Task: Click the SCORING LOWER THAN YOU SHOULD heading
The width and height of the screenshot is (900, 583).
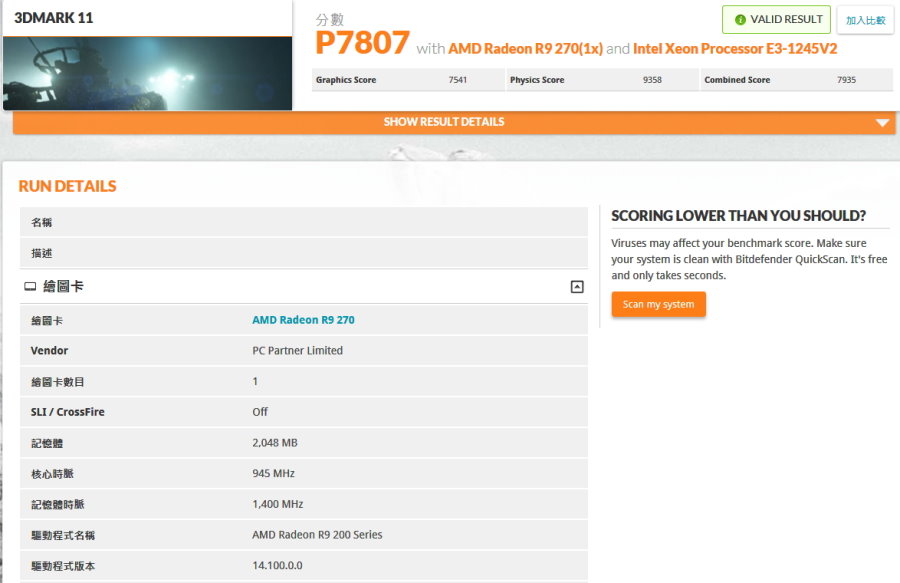Action: click(738, 216)
